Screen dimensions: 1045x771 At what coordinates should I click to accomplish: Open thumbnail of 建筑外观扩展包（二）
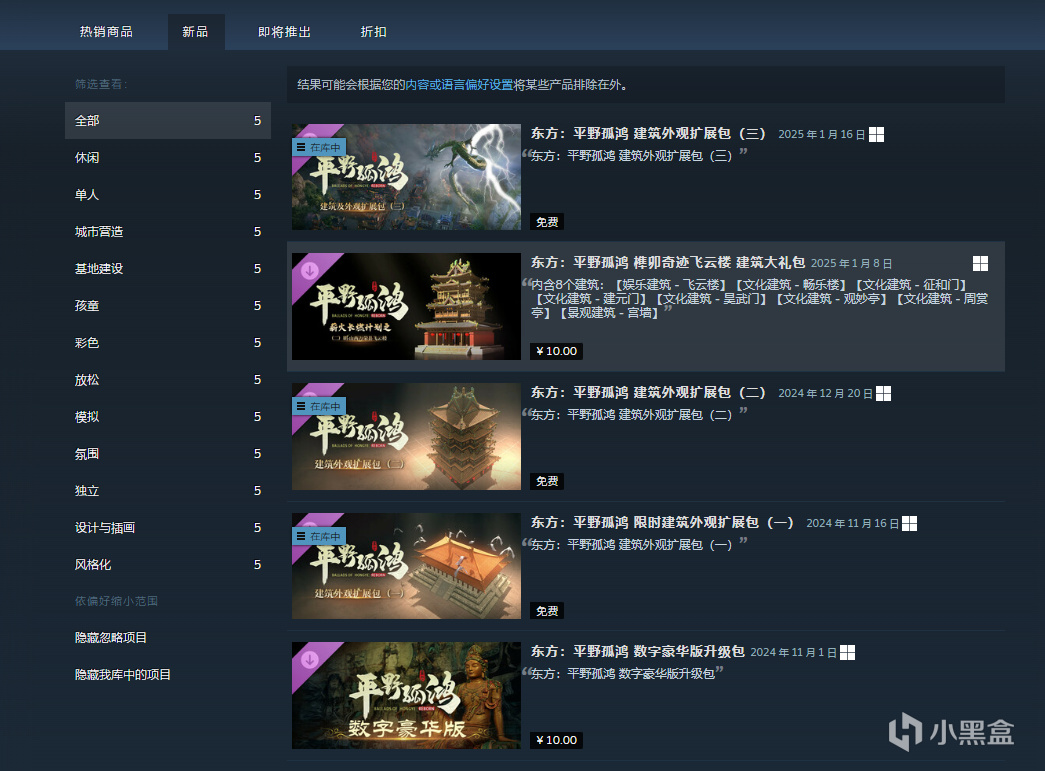pos(407,436)
